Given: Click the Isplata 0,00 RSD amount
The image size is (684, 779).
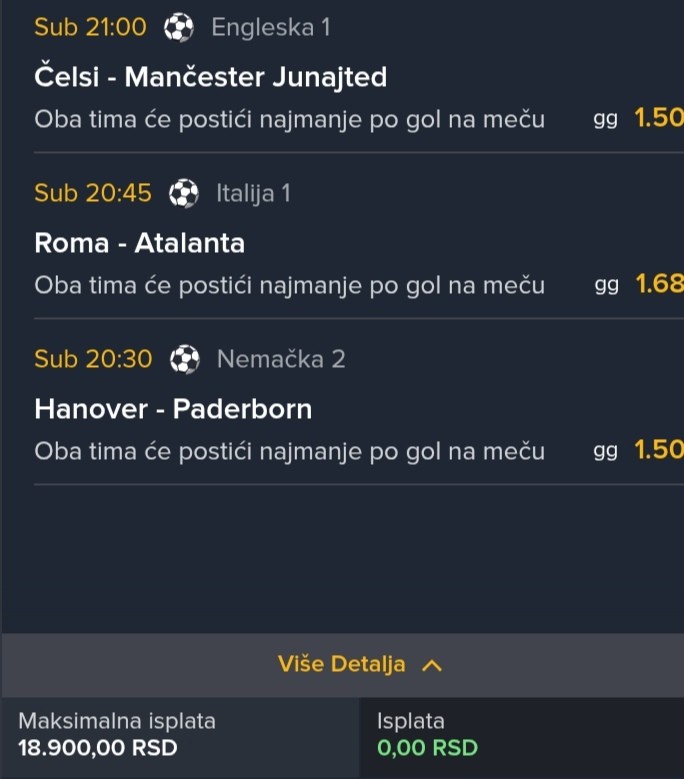Looking at the screenshot, I should [427, 748].
